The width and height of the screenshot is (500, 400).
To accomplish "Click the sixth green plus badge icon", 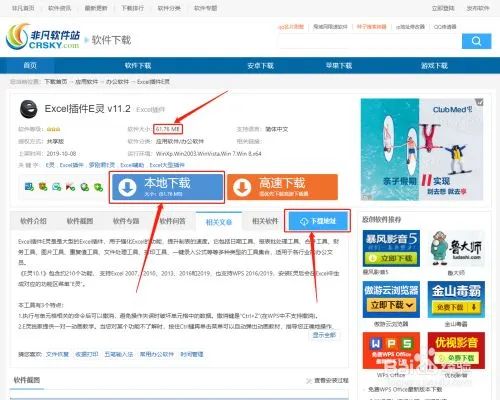I will point(98,187).
